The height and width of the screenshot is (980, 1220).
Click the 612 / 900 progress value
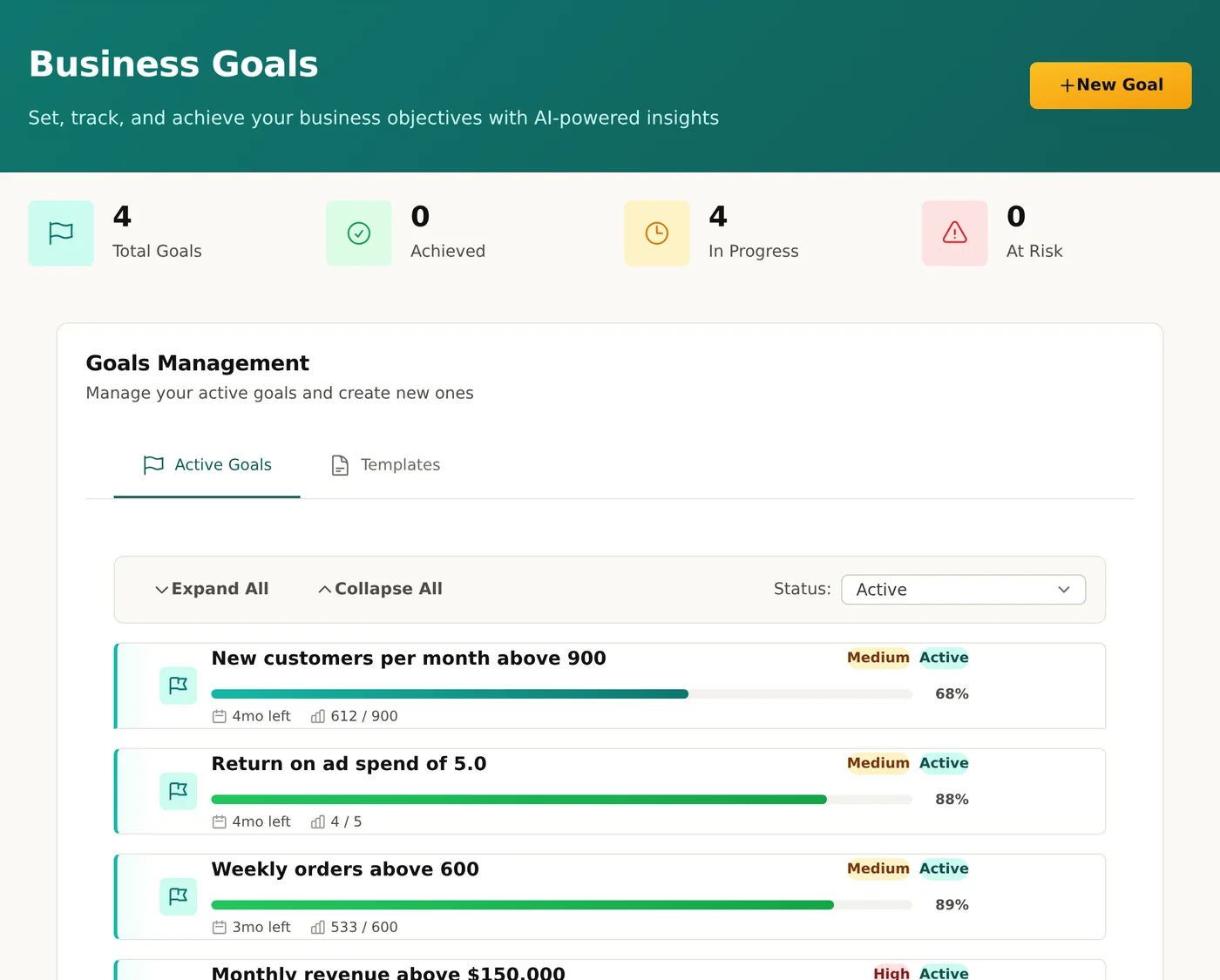pos(364,716)
